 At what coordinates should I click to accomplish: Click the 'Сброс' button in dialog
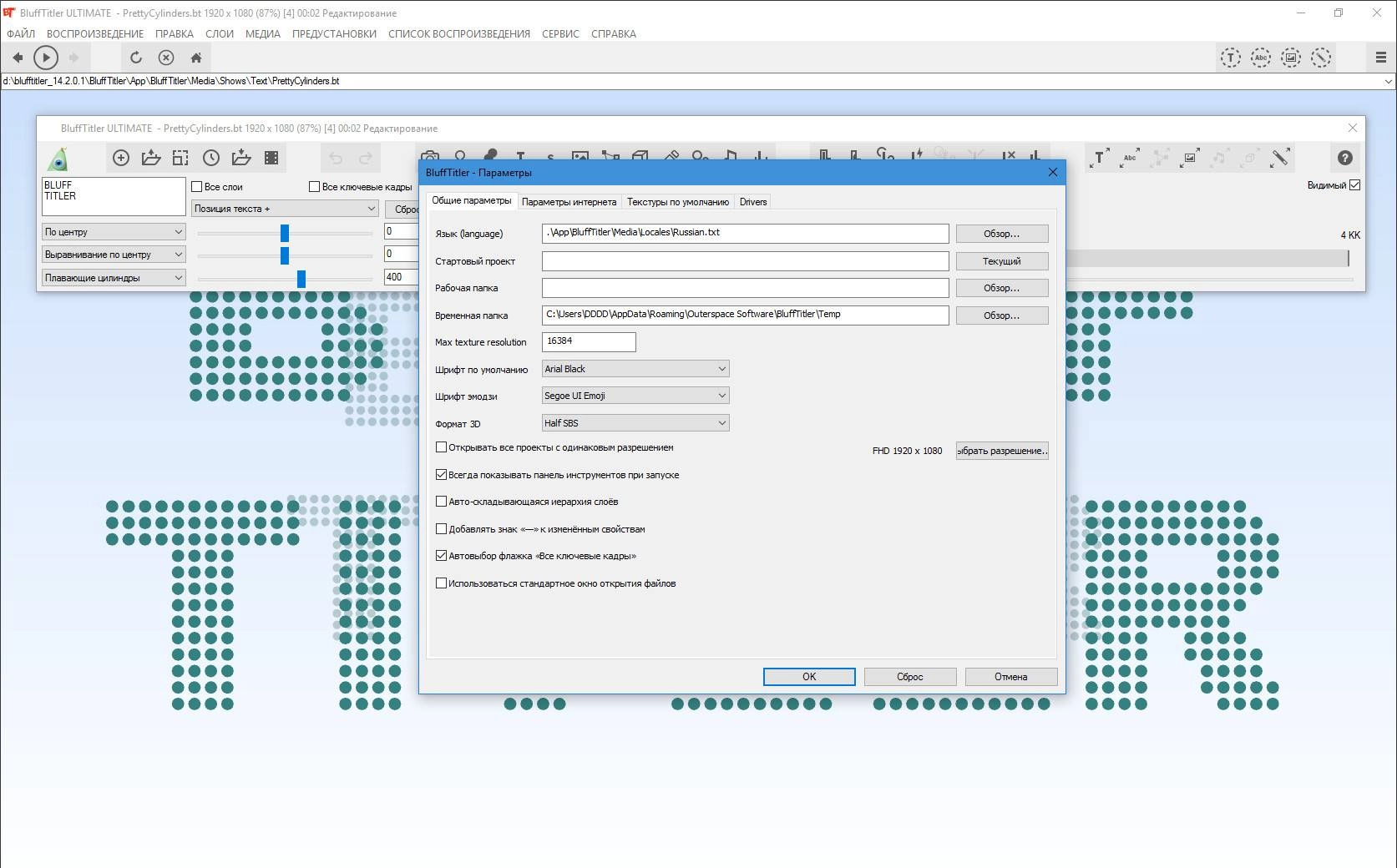[910, 677]
